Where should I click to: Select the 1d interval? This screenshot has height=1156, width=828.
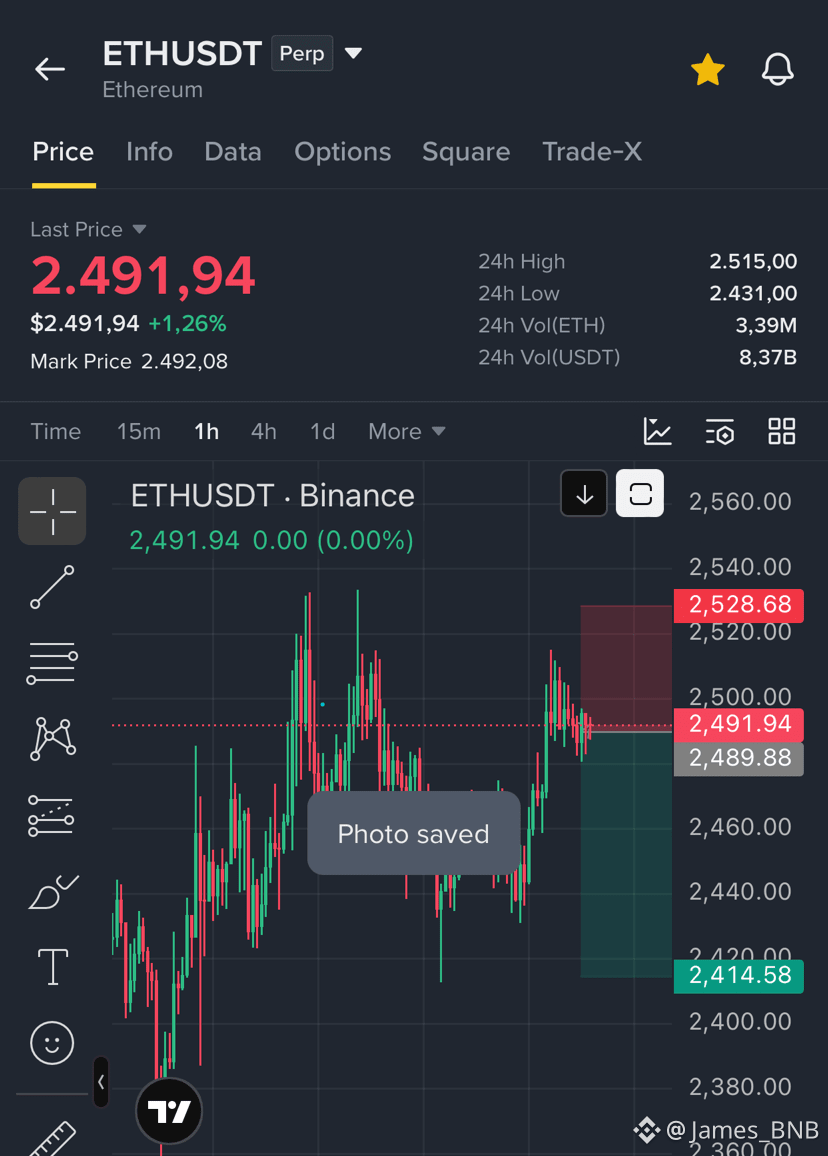pyautogui.click(x=322, y=431)
